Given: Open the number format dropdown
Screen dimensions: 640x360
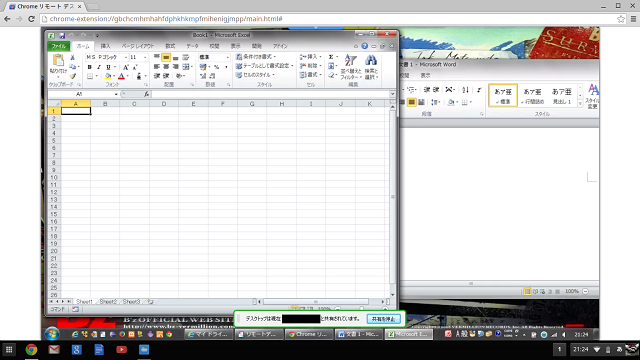Looking at the screenshot, I should (x=227, y=57).
